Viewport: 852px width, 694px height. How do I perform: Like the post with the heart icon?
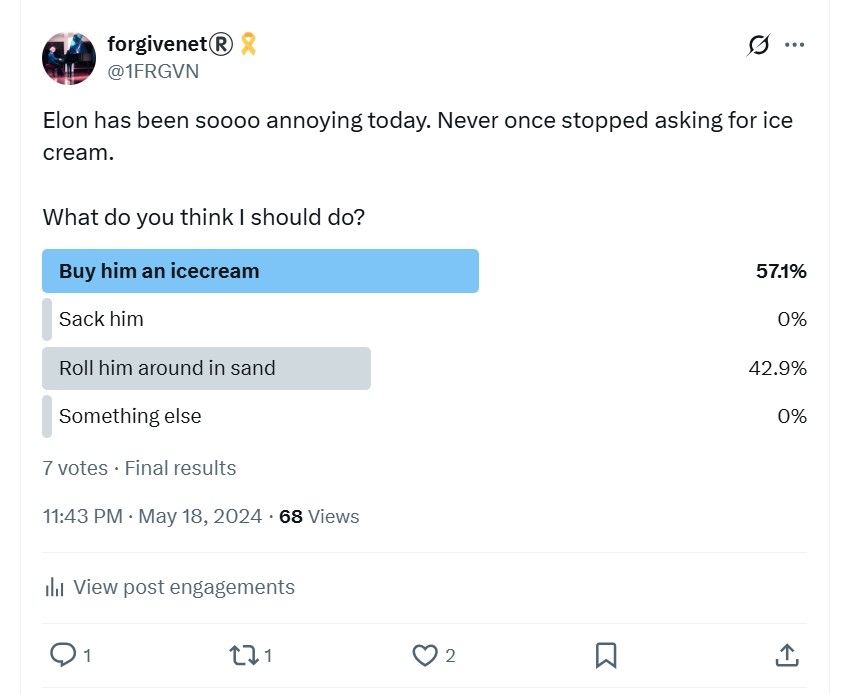tap(424, 655)
